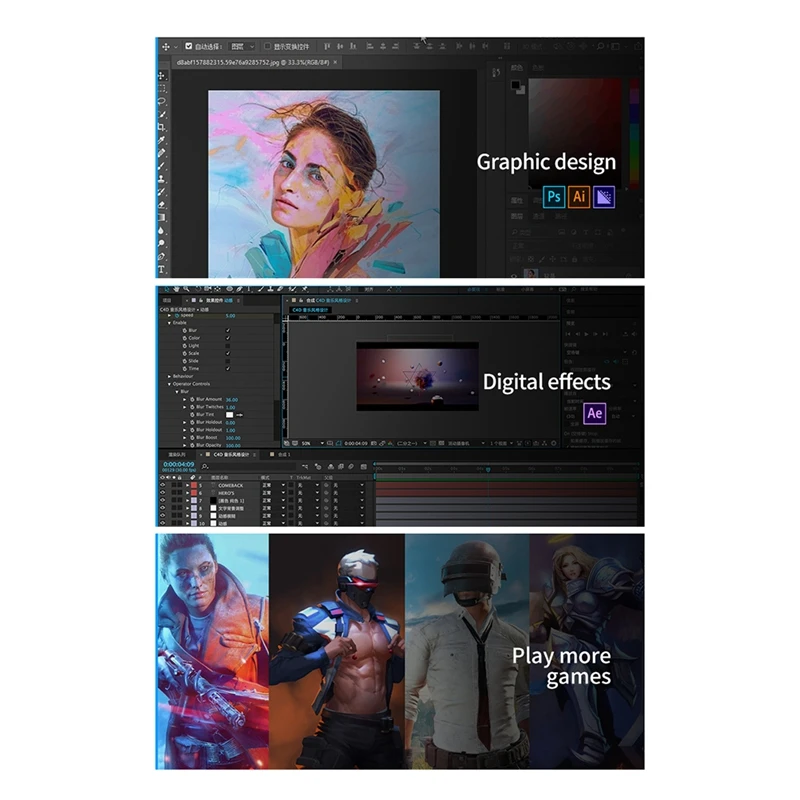
Task: Click the white Blur Tint color swatch
Action: point(229,415)
